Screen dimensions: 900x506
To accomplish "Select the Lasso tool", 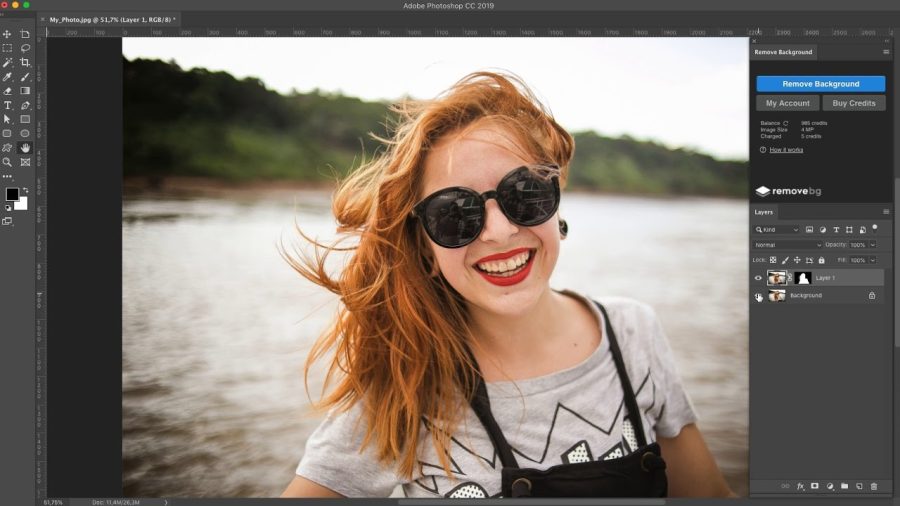I will pyautogui.click(x=25, y=48).
